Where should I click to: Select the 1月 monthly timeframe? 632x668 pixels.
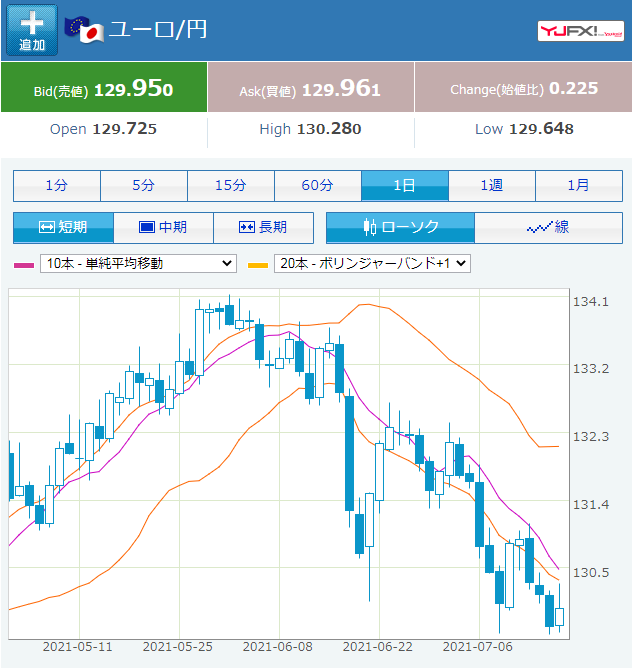(x=579, y=186)
